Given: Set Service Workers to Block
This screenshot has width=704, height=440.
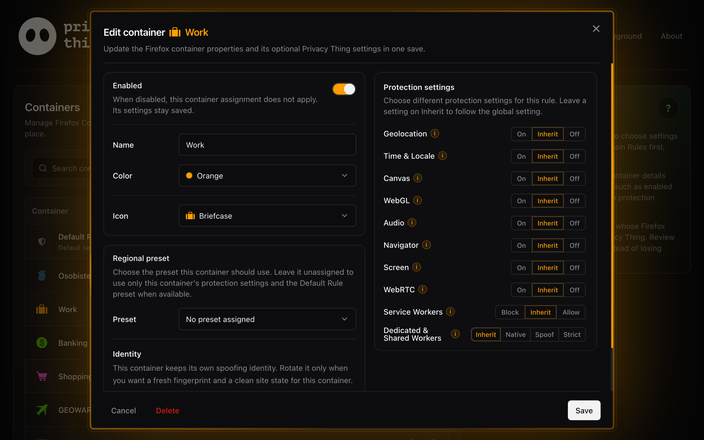Looking at the screenshot, I should pyautogui.click(x=510, y=312).
